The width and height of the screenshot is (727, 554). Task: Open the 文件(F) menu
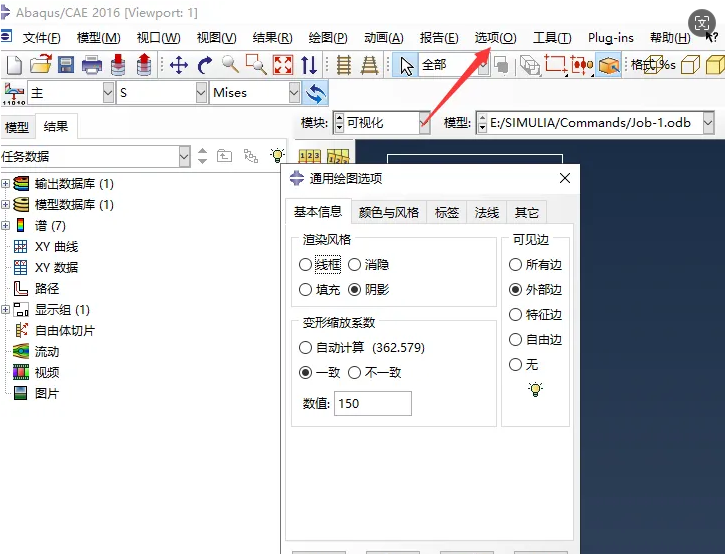point(42,38)
